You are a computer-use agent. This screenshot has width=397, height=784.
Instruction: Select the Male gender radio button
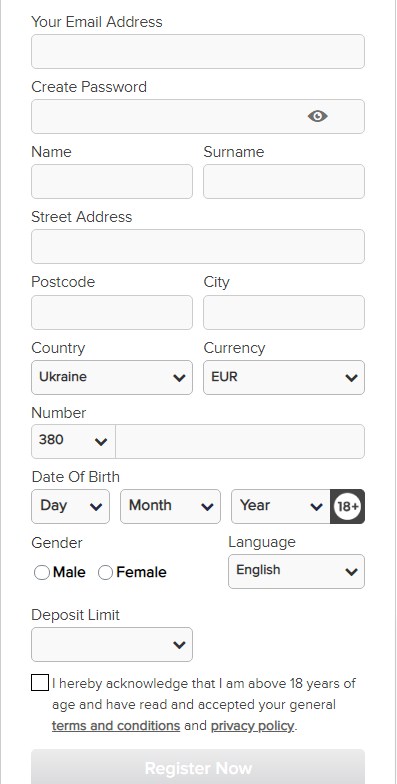pyautogui.click(x=42, y=572)
